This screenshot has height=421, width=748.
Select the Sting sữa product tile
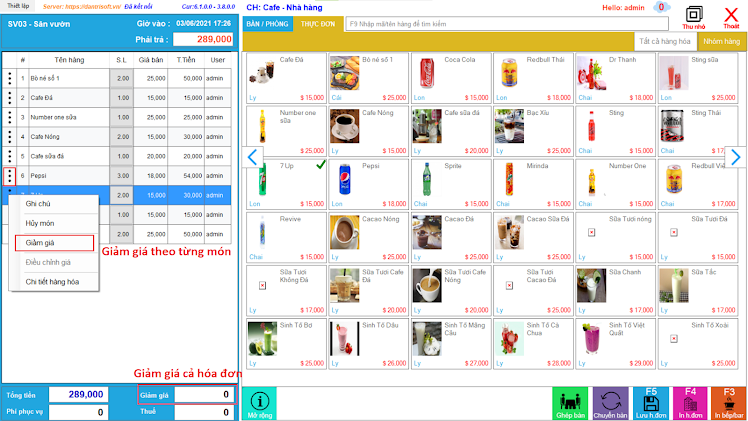[698, 78]
